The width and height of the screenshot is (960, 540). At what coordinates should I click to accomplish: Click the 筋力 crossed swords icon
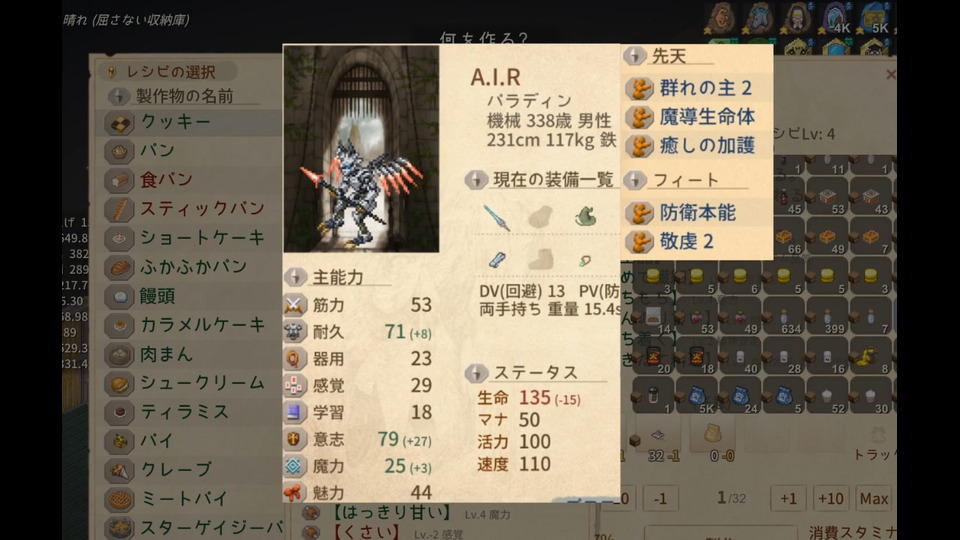[294, 305]
